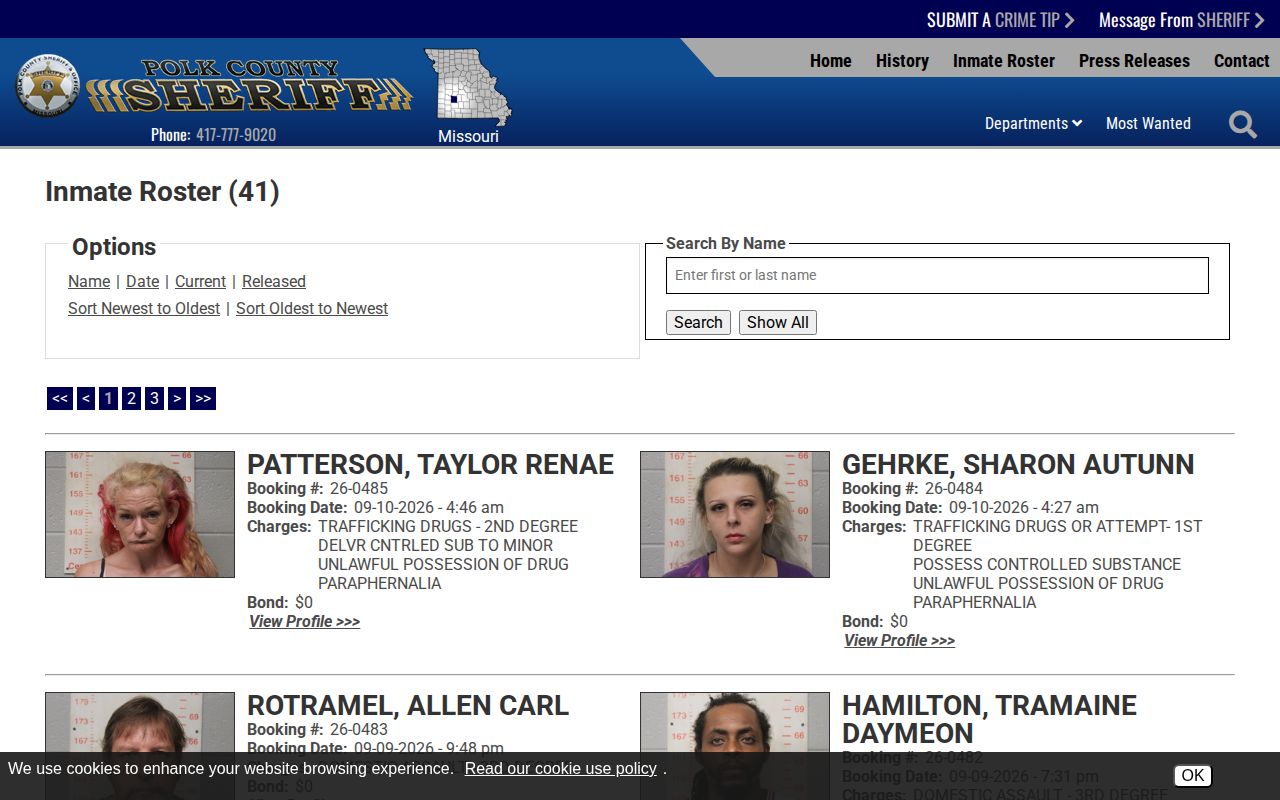Select page 1 in pagination

[x=108, y=398]
